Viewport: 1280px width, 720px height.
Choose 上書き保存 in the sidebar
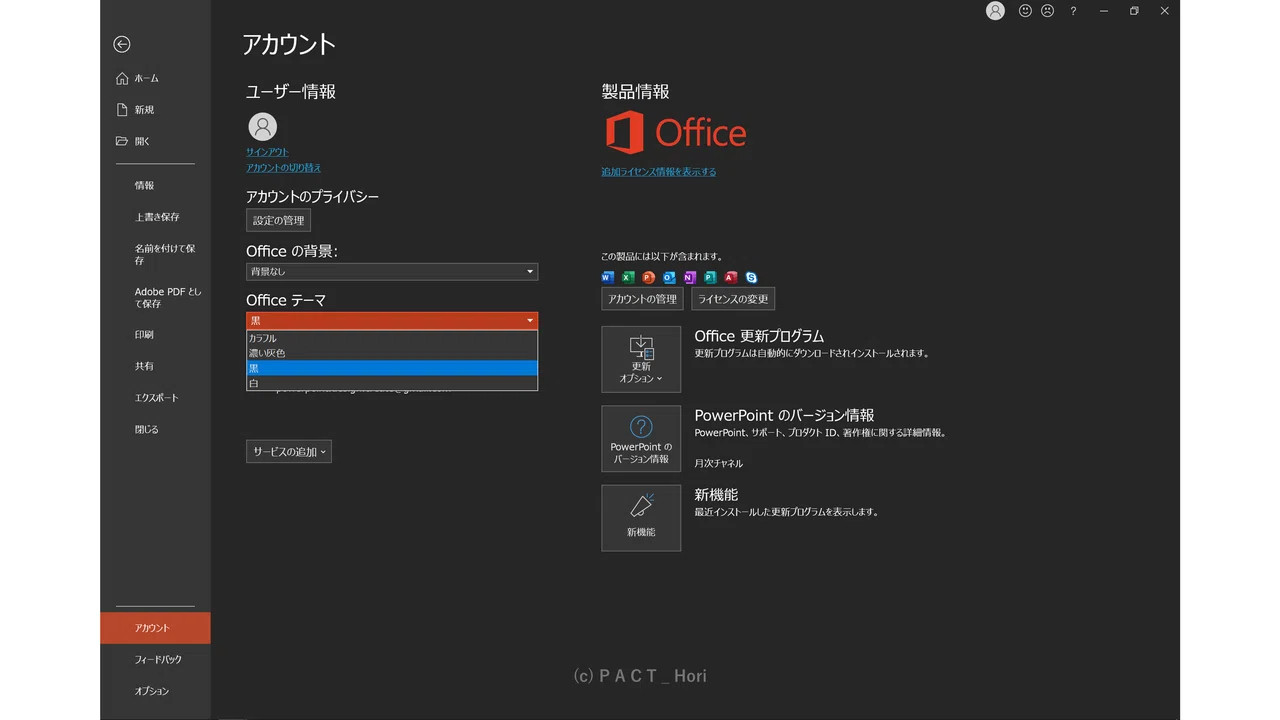point(155,217)
